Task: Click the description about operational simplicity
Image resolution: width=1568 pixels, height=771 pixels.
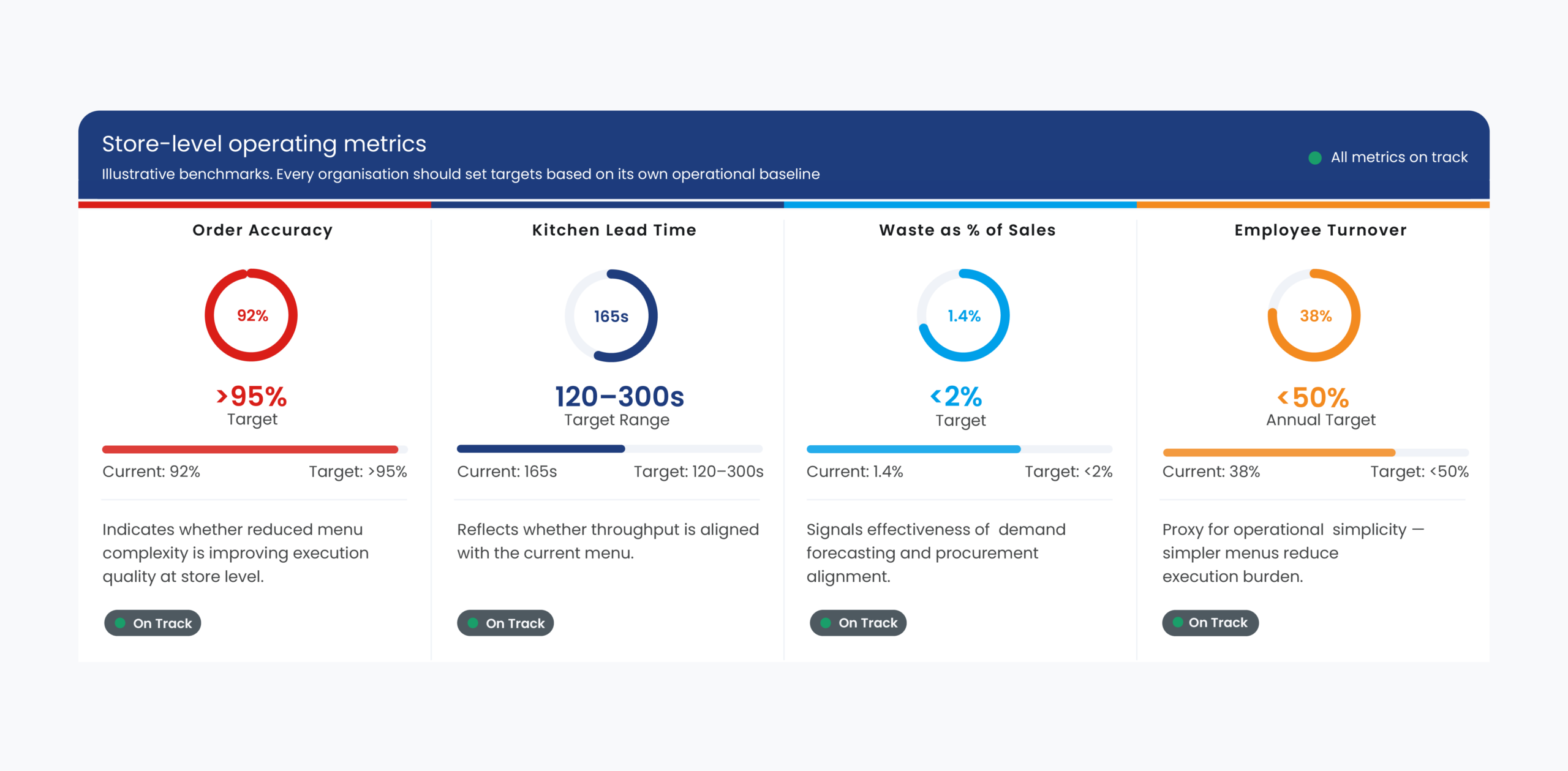Action: click(x=1294, y=553)
